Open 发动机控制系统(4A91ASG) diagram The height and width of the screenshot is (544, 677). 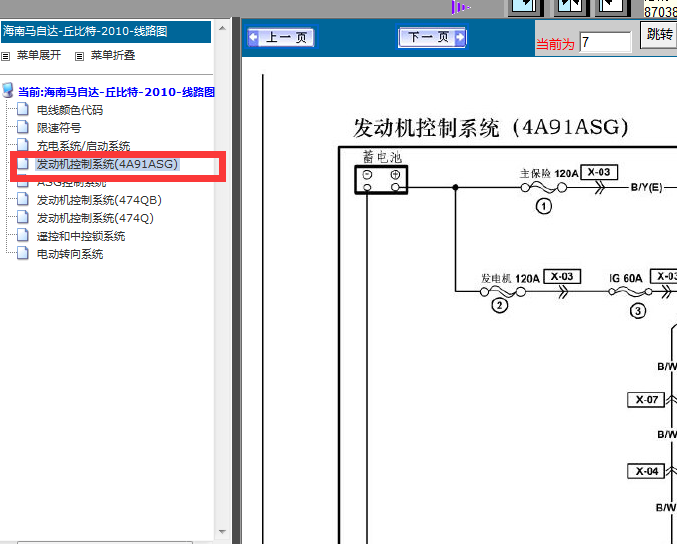click(x=107, y=164)
